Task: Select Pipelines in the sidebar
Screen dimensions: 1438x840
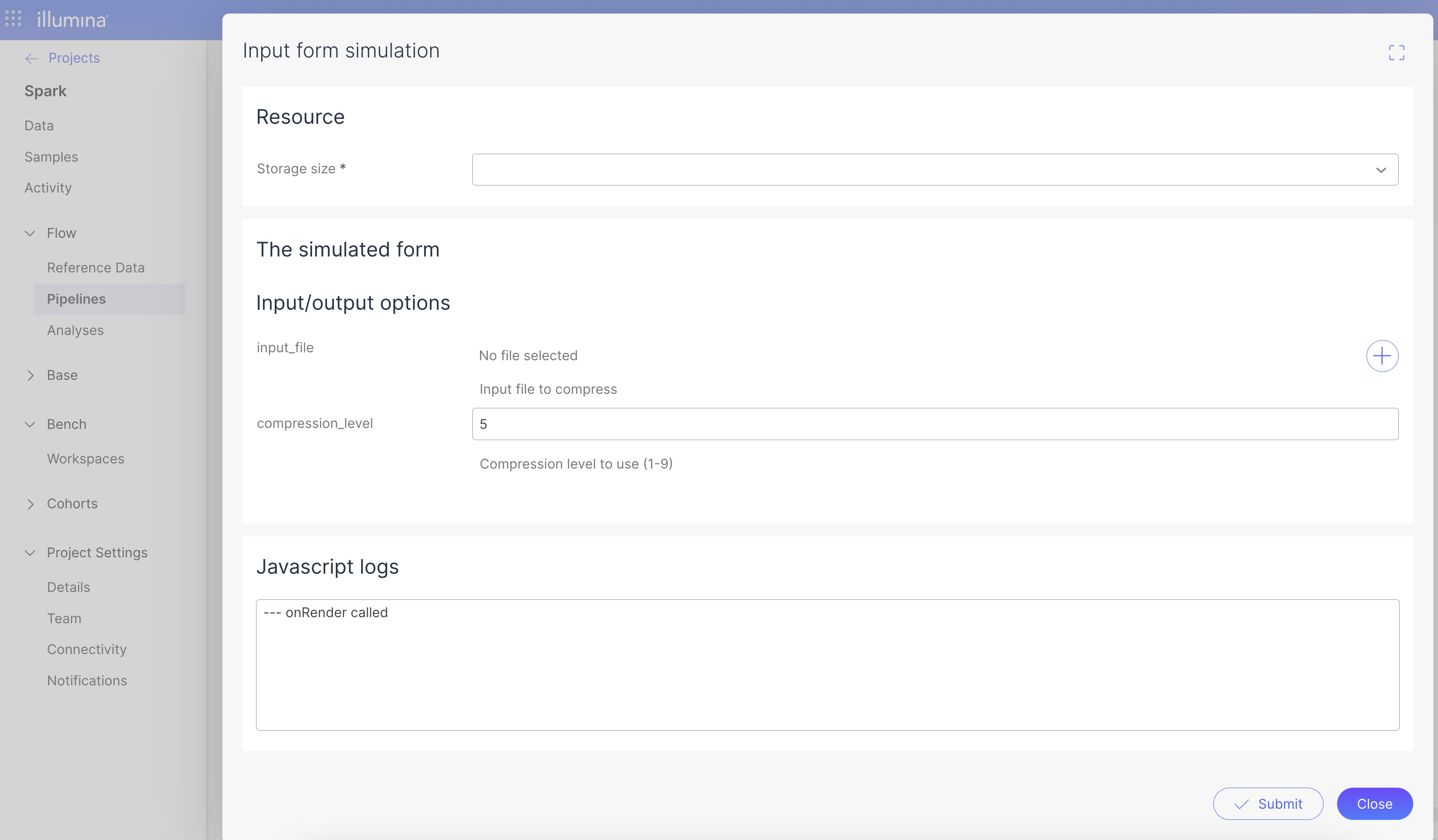Action: (x=77, y=299)
